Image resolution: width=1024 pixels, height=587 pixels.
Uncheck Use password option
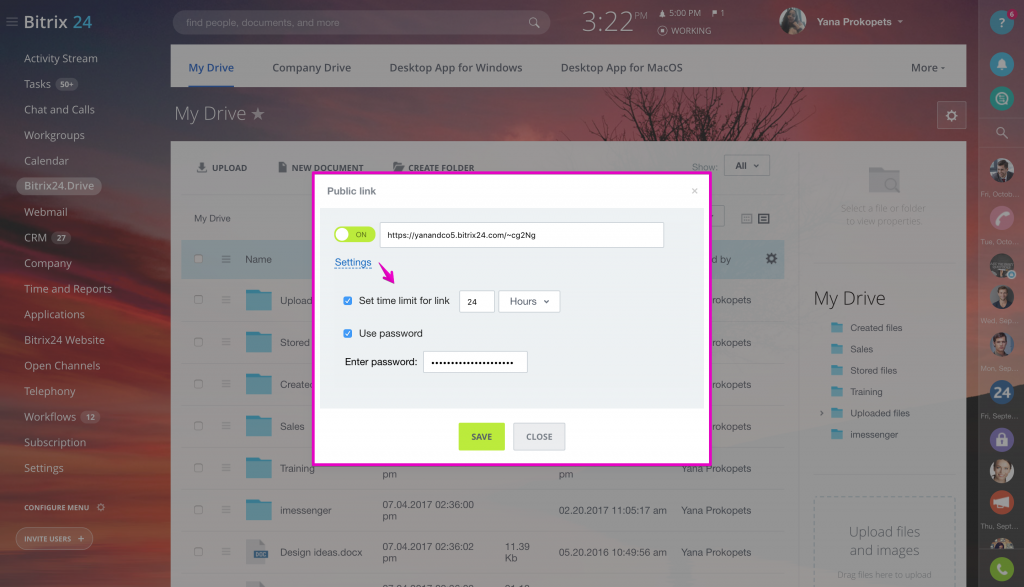(x=347, y=334)
